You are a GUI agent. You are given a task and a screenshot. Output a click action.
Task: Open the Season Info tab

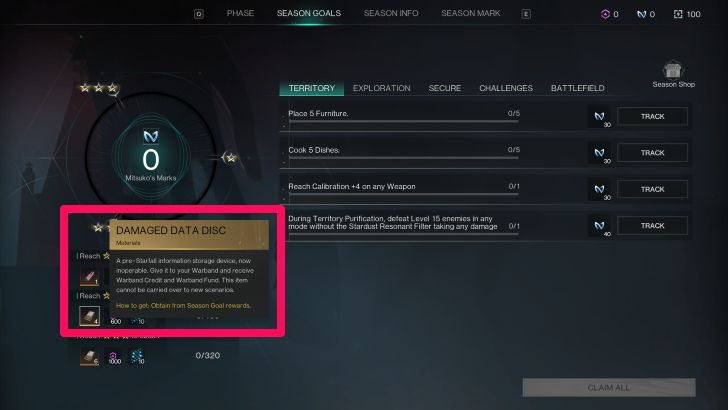tap(391, 13)
